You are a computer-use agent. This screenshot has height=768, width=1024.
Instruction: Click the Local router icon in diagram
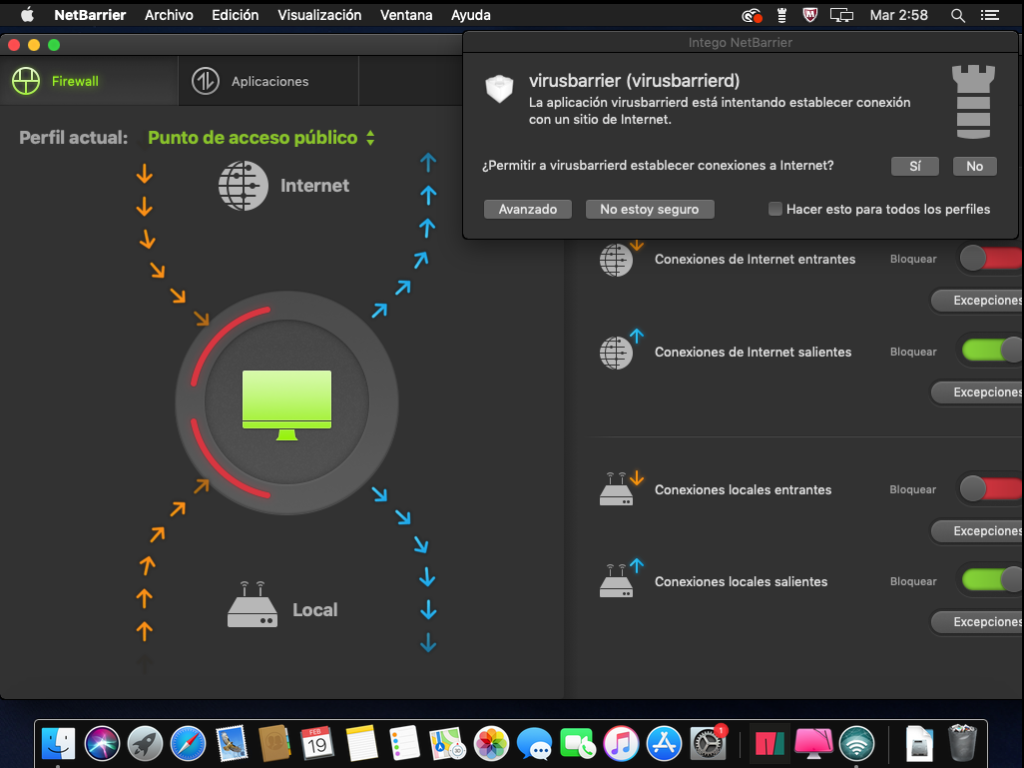click(252, 605)
